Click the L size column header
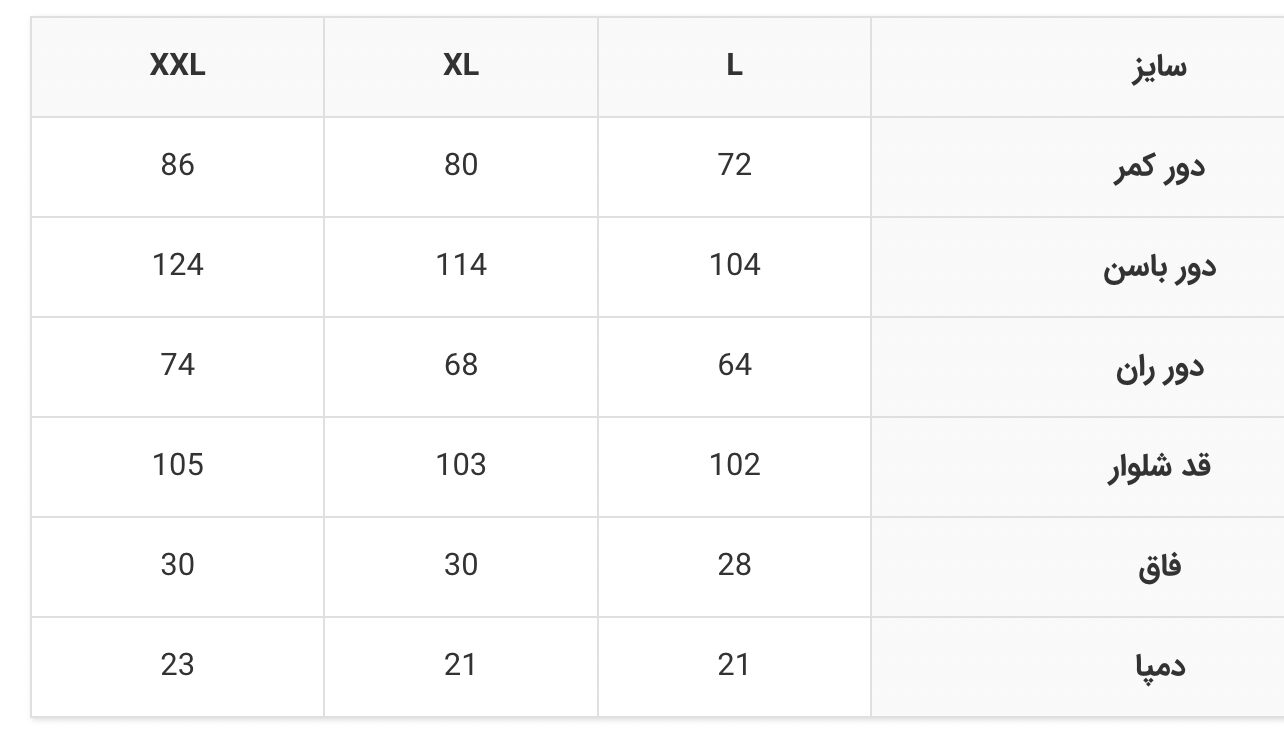The height and width of the screenshot is (754, 1284). point(734,66)
